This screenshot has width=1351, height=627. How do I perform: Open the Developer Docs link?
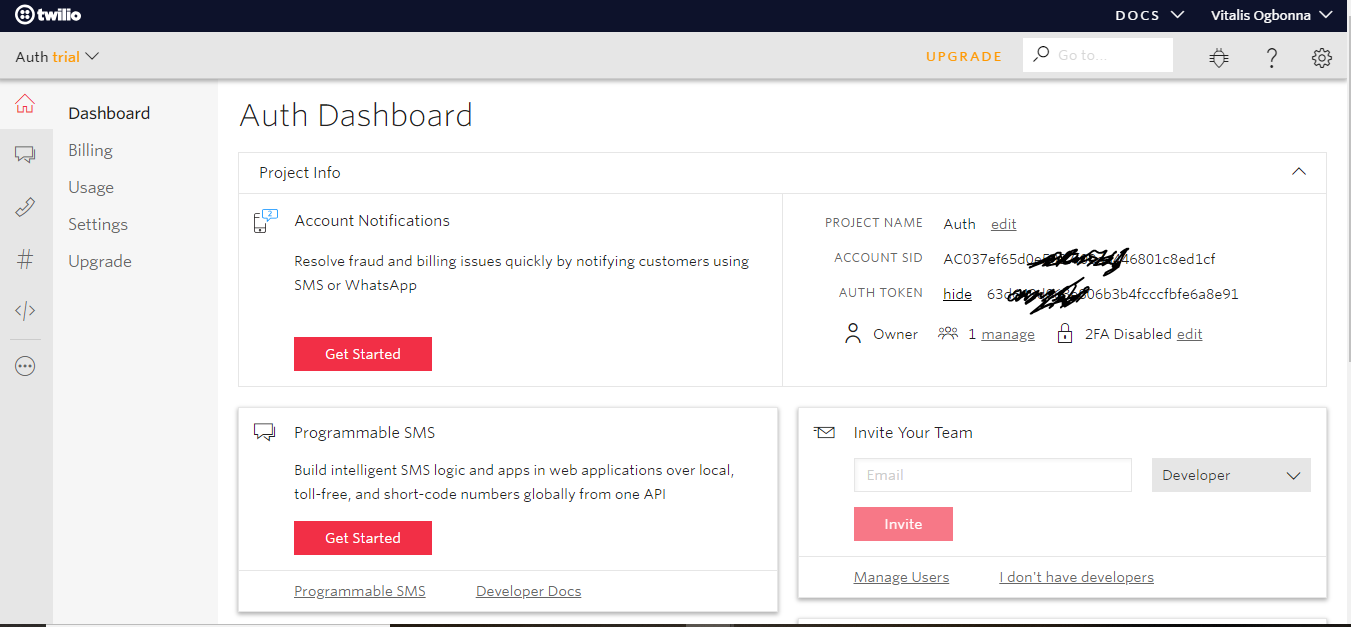(x=528, y=591)
